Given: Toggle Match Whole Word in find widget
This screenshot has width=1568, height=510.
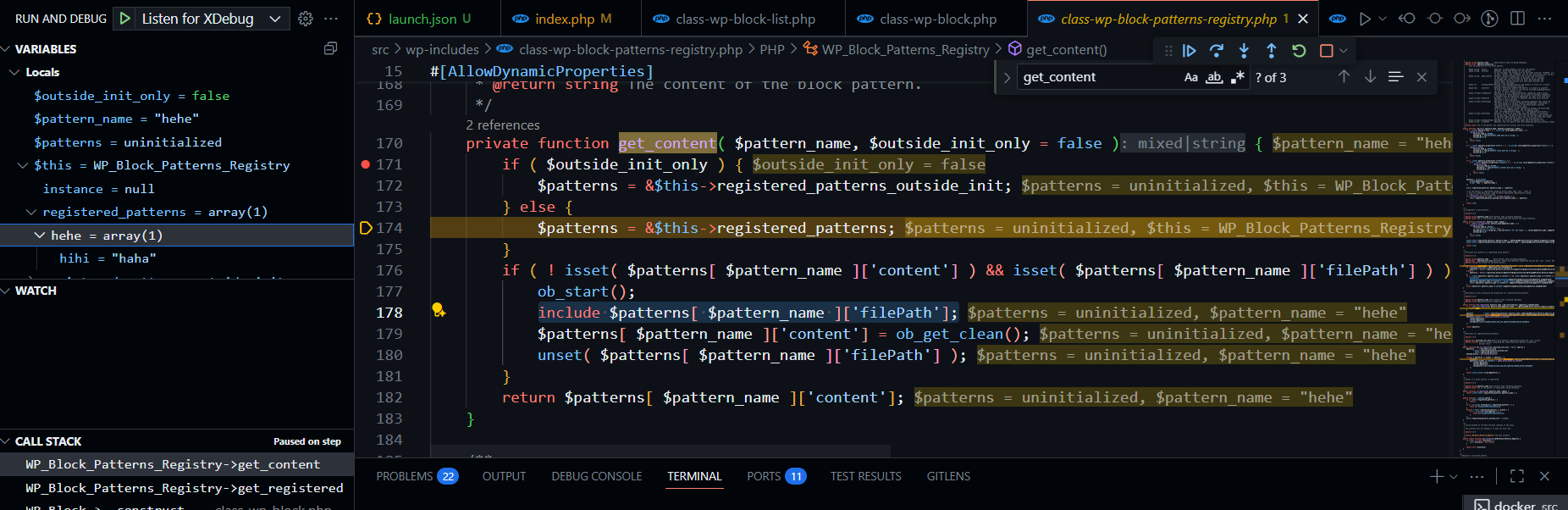Looking at the screenshot, I should point(1214,77).
